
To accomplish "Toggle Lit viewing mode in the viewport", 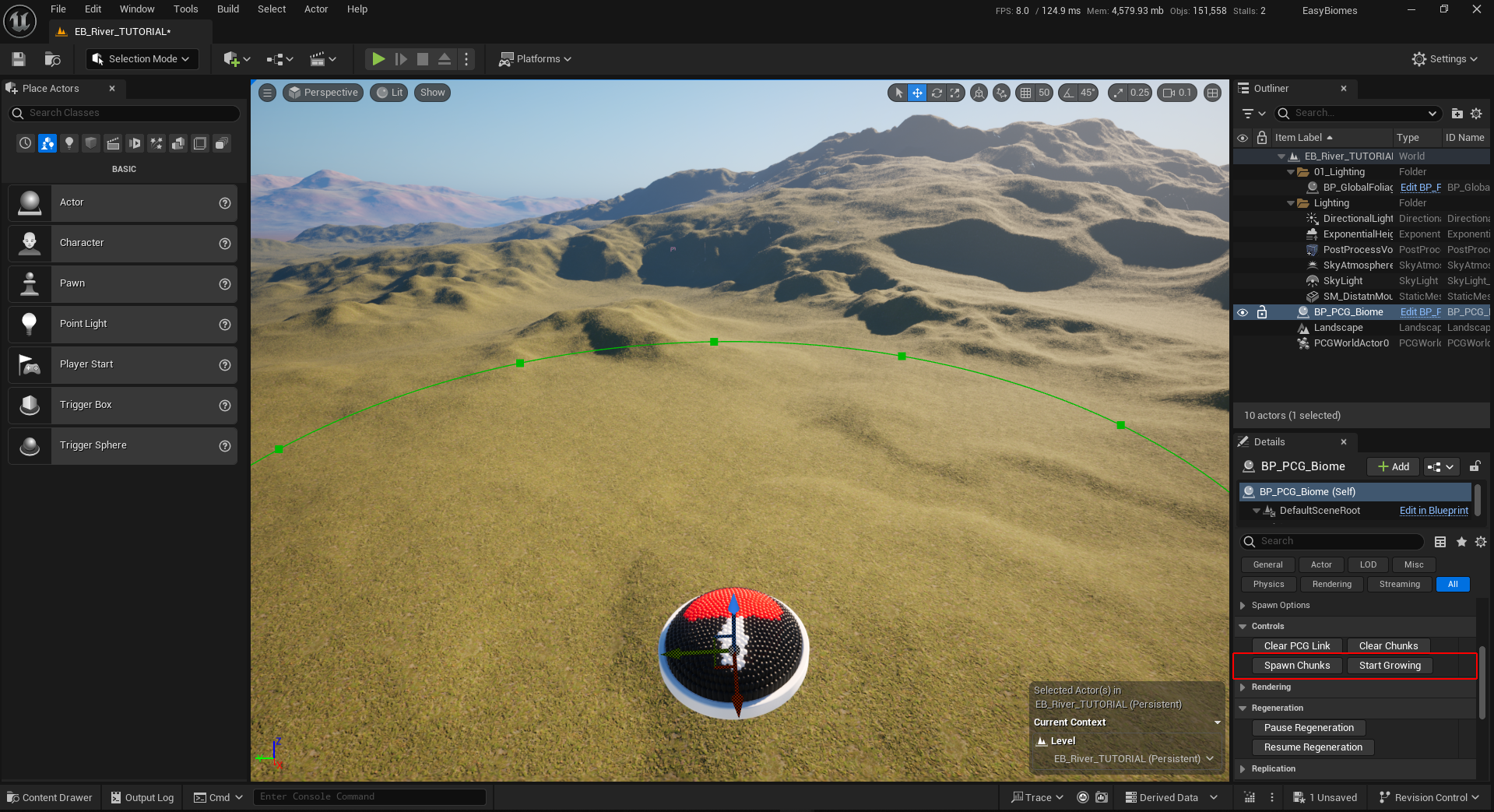I will [388, 92].
